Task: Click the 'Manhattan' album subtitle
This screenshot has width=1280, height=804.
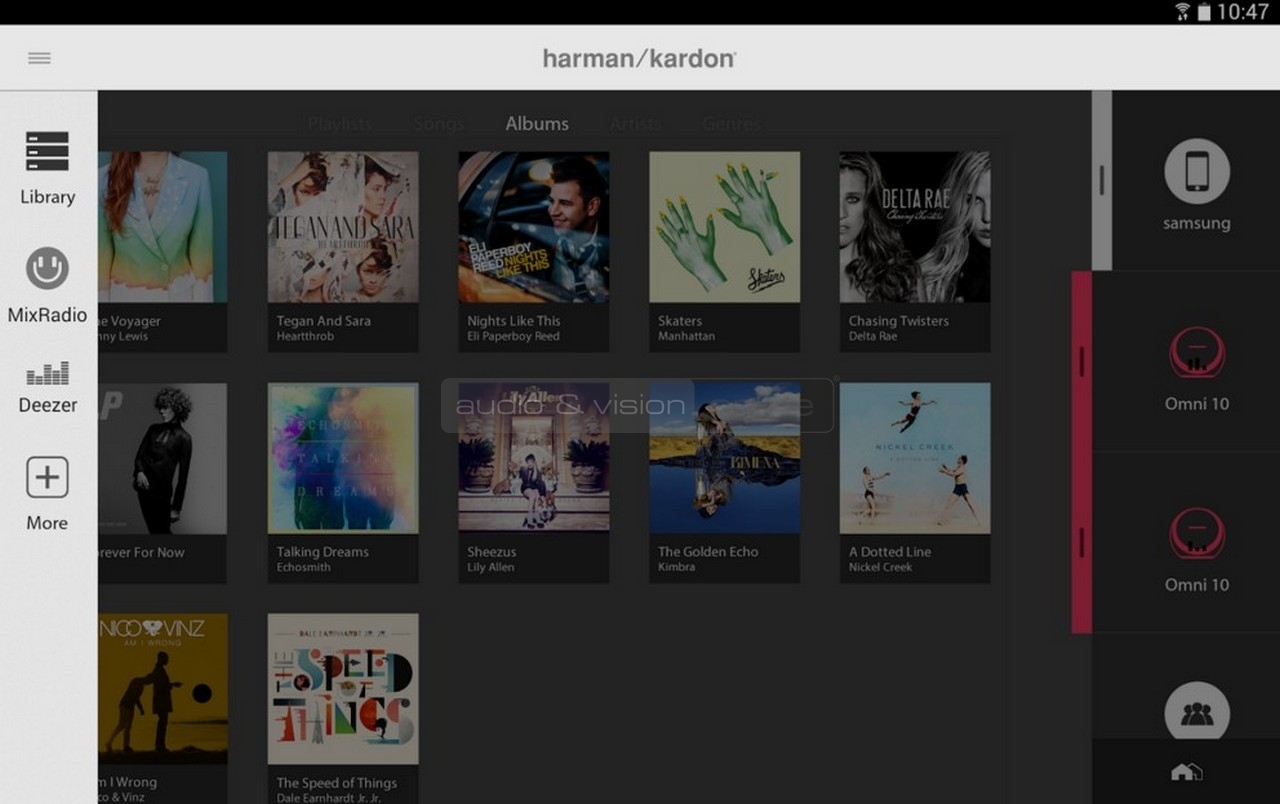Action: tap(686, 337)
